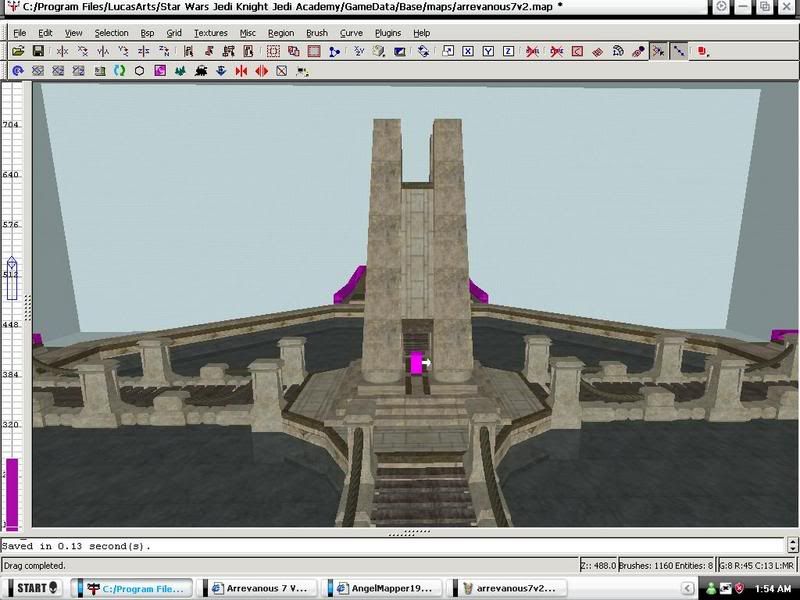Click the green trees plugin icon

click(180, 71)
